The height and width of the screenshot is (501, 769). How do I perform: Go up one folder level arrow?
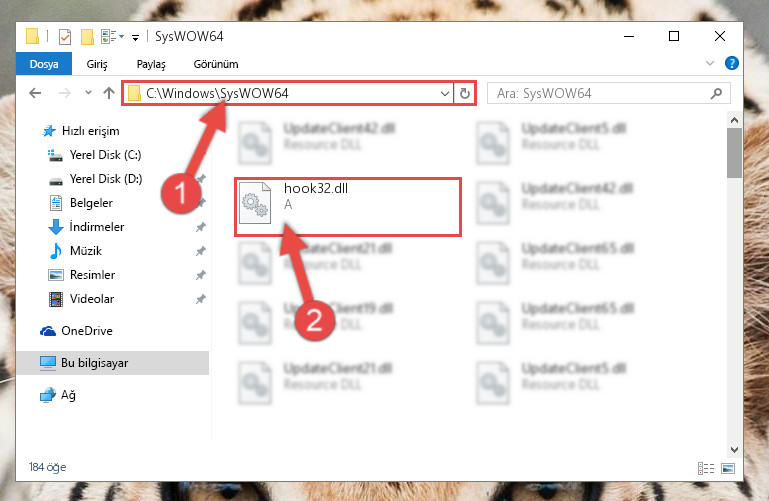click(x=109, y=93)
